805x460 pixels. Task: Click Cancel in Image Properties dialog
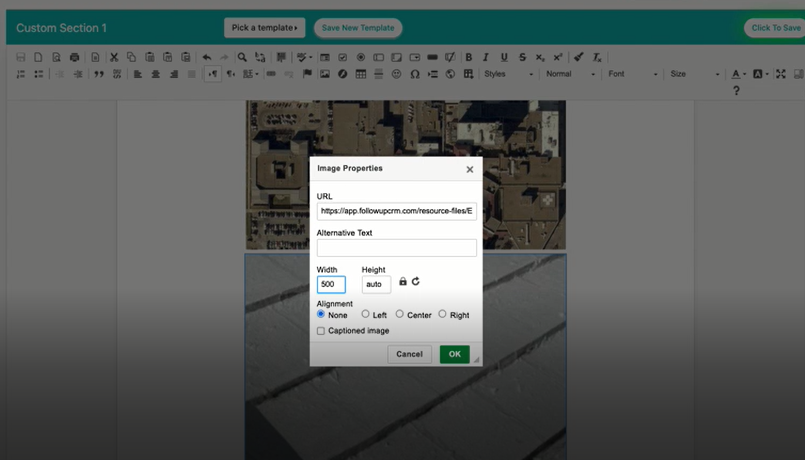tap(409, 354)
